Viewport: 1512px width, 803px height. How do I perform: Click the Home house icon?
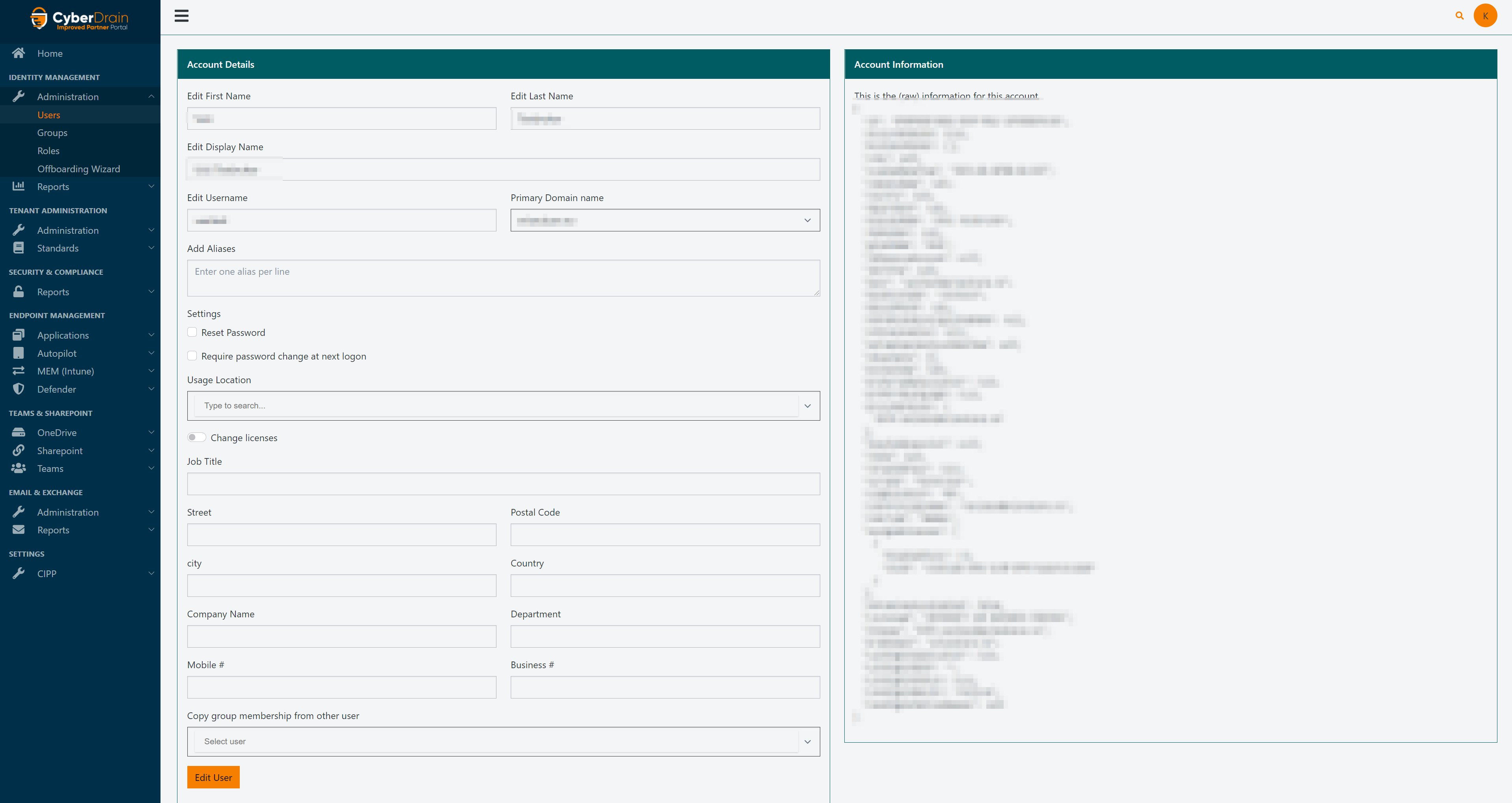point(19,53)
